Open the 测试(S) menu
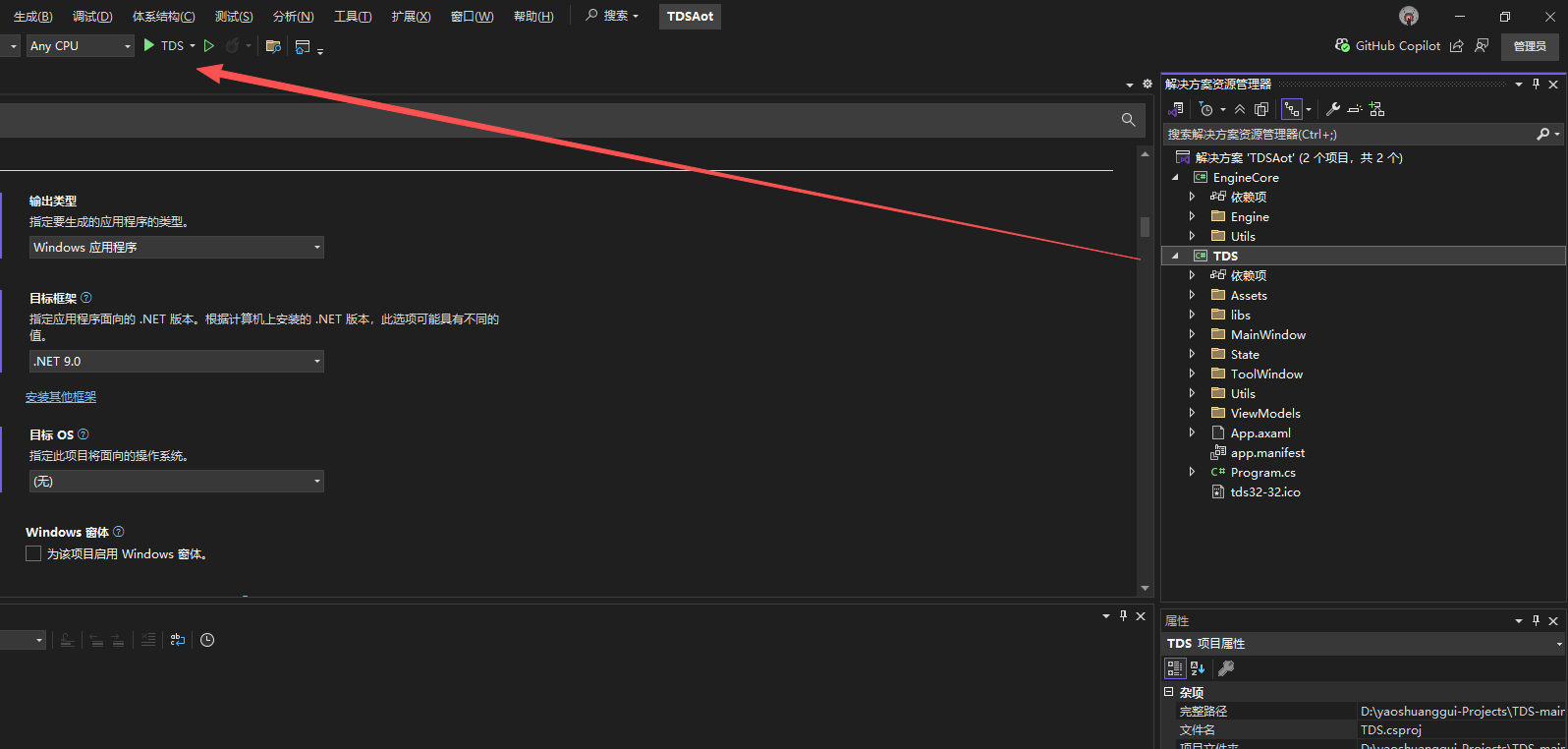The width and height of the screenshot is (1568, 749). point(234,17)
